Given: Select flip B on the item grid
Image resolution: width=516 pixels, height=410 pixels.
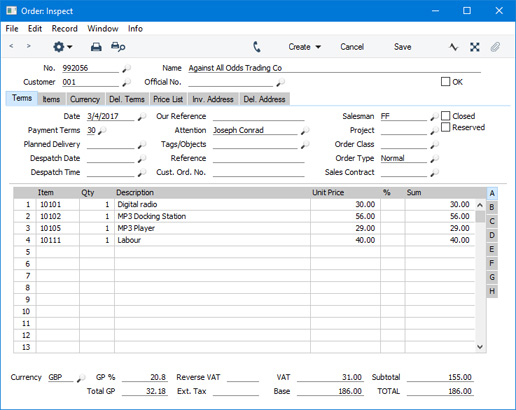Looking at the screenshot, I should tap(492, 207).
